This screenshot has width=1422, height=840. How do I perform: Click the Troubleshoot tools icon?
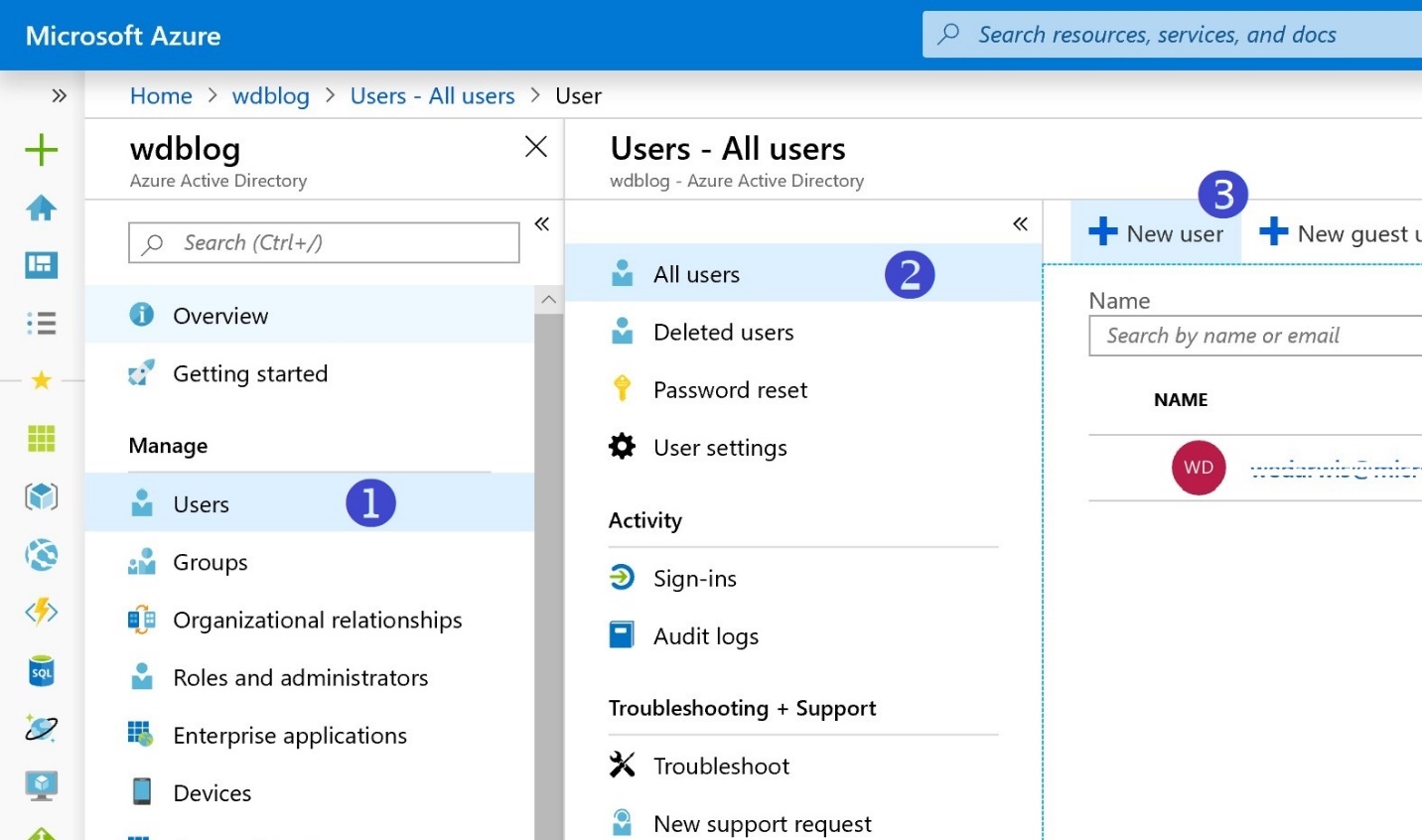pyautogui.click(x=622, y=765)
